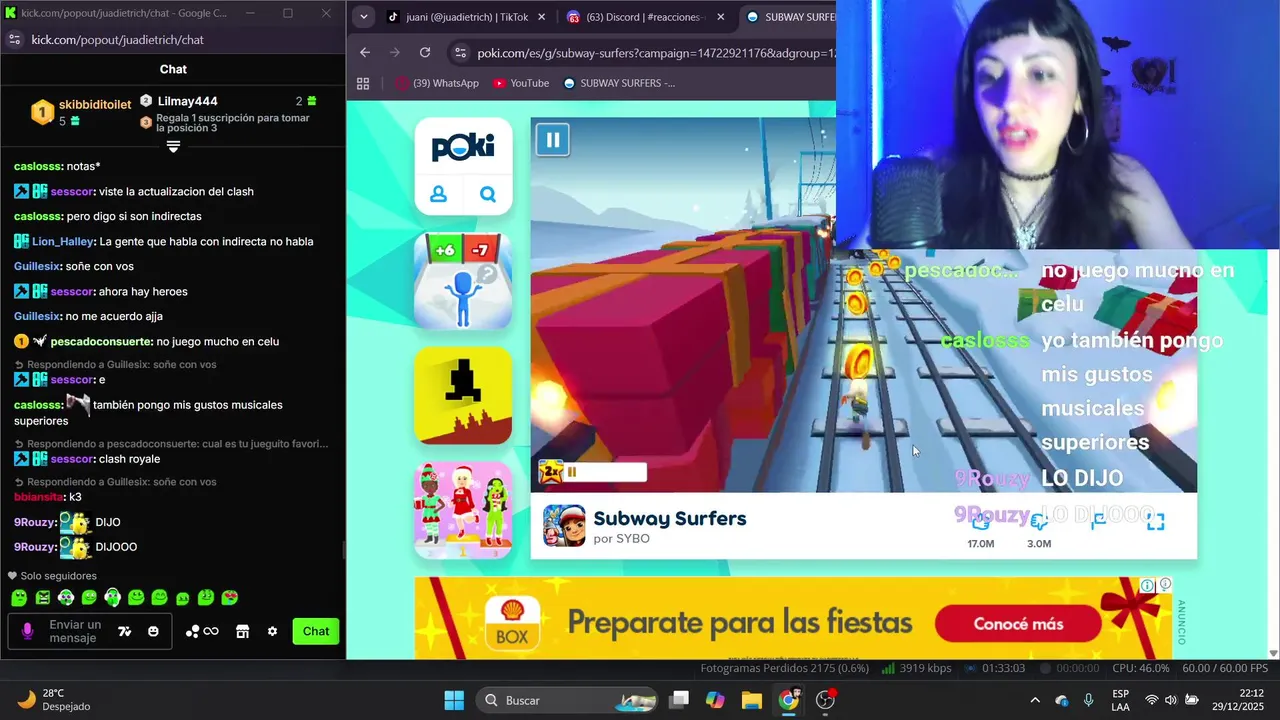
Task: Open Chrome apps grid in bookmarks bar
Action: (363, 83)
